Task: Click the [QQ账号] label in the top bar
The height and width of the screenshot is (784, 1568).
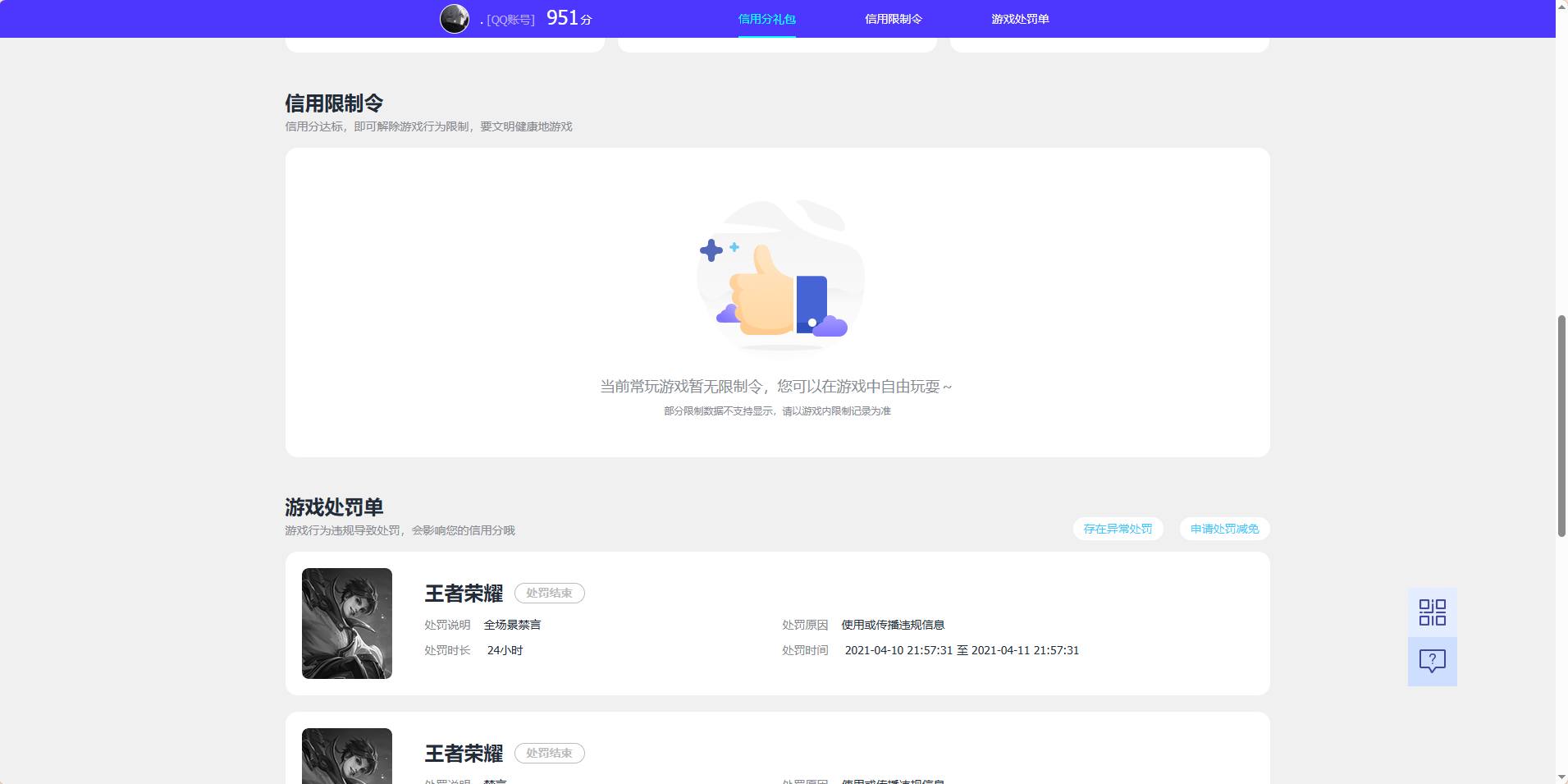Action: pyautogui.click(x=510, y=20)
